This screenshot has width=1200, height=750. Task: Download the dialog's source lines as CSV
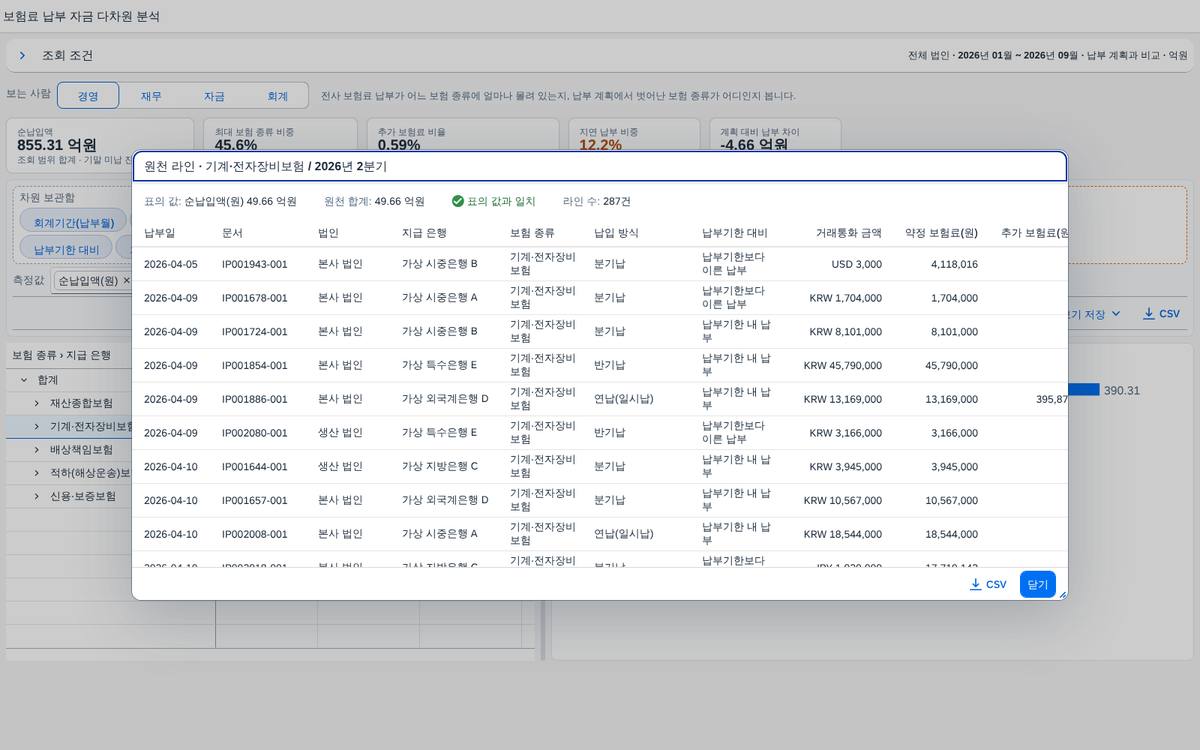click(x=988, y=584)
